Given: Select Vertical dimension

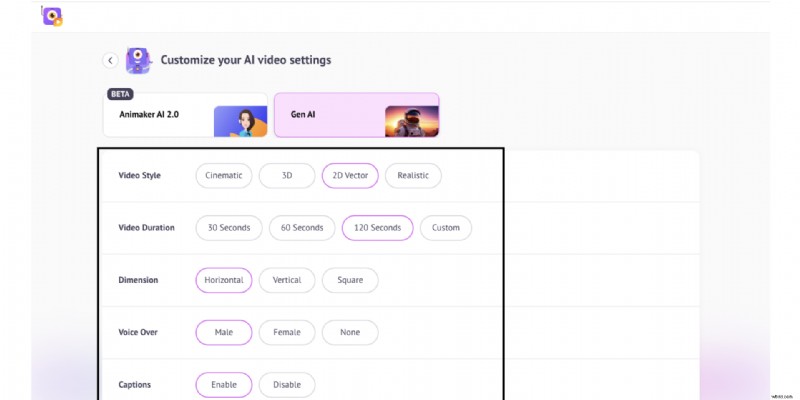Looking at the screenshot, I should [287, 280].
